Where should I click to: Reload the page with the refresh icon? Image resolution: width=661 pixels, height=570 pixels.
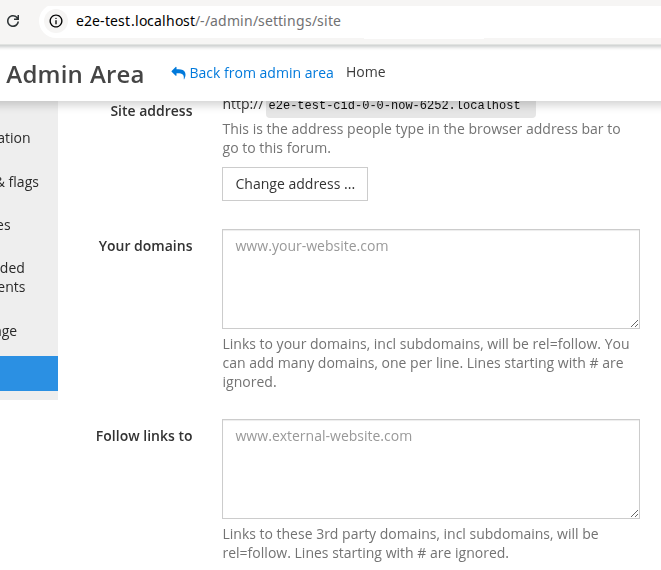click(x=13, y=21)
